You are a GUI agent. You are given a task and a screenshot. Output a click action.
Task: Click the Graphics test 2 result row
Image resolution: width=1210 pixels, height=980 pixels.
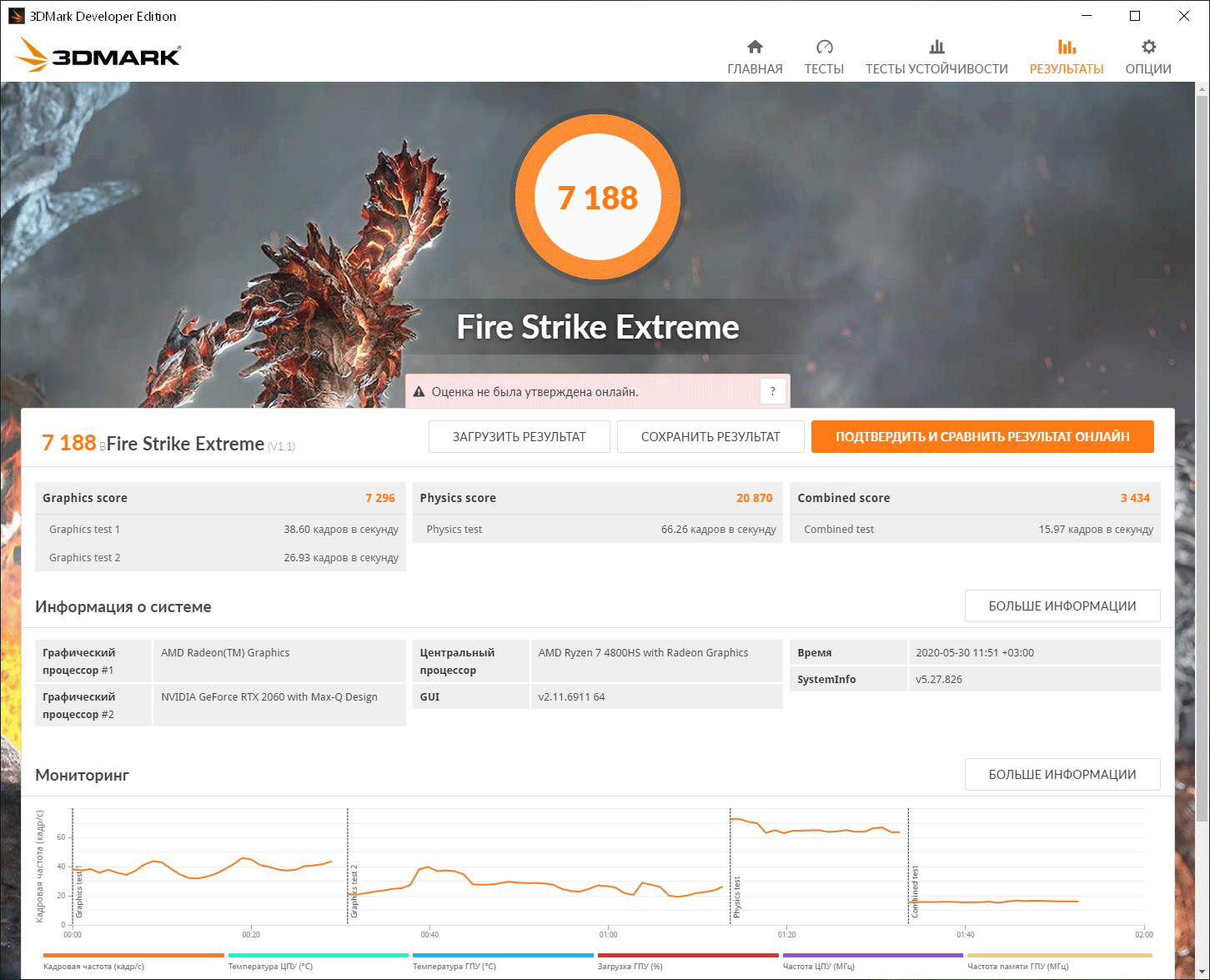click(x=220, y=557)
